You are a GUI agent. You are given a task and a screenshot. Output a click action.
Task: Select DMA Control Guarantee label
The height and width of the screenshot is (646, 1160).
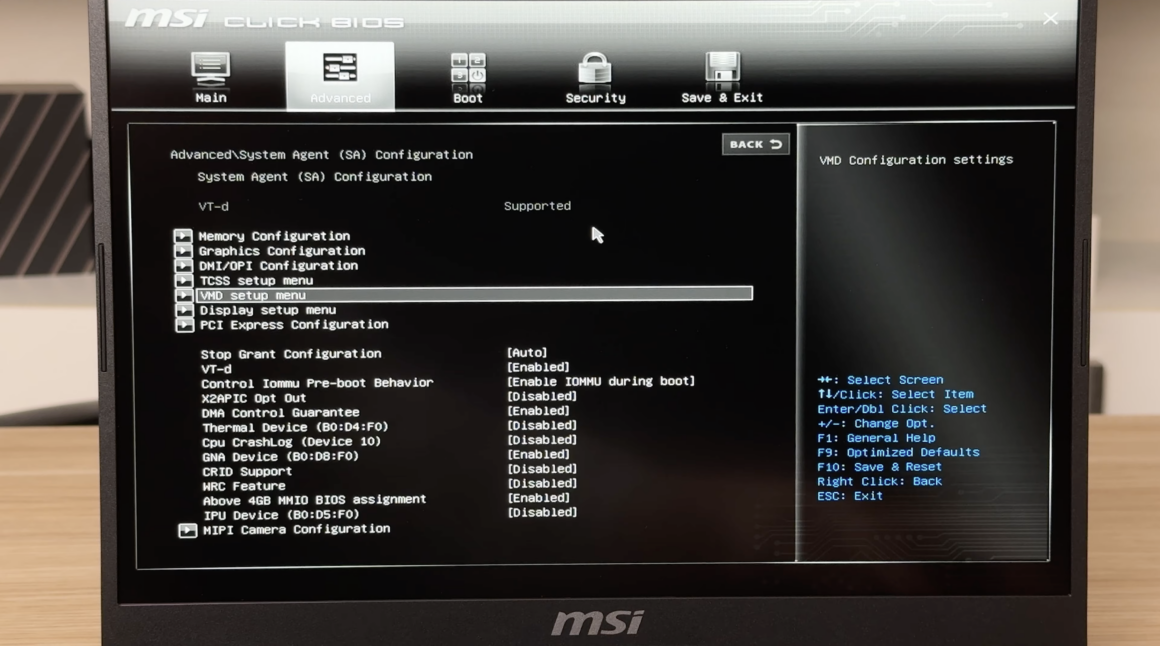pyautogui.click(x=280, y=413)
